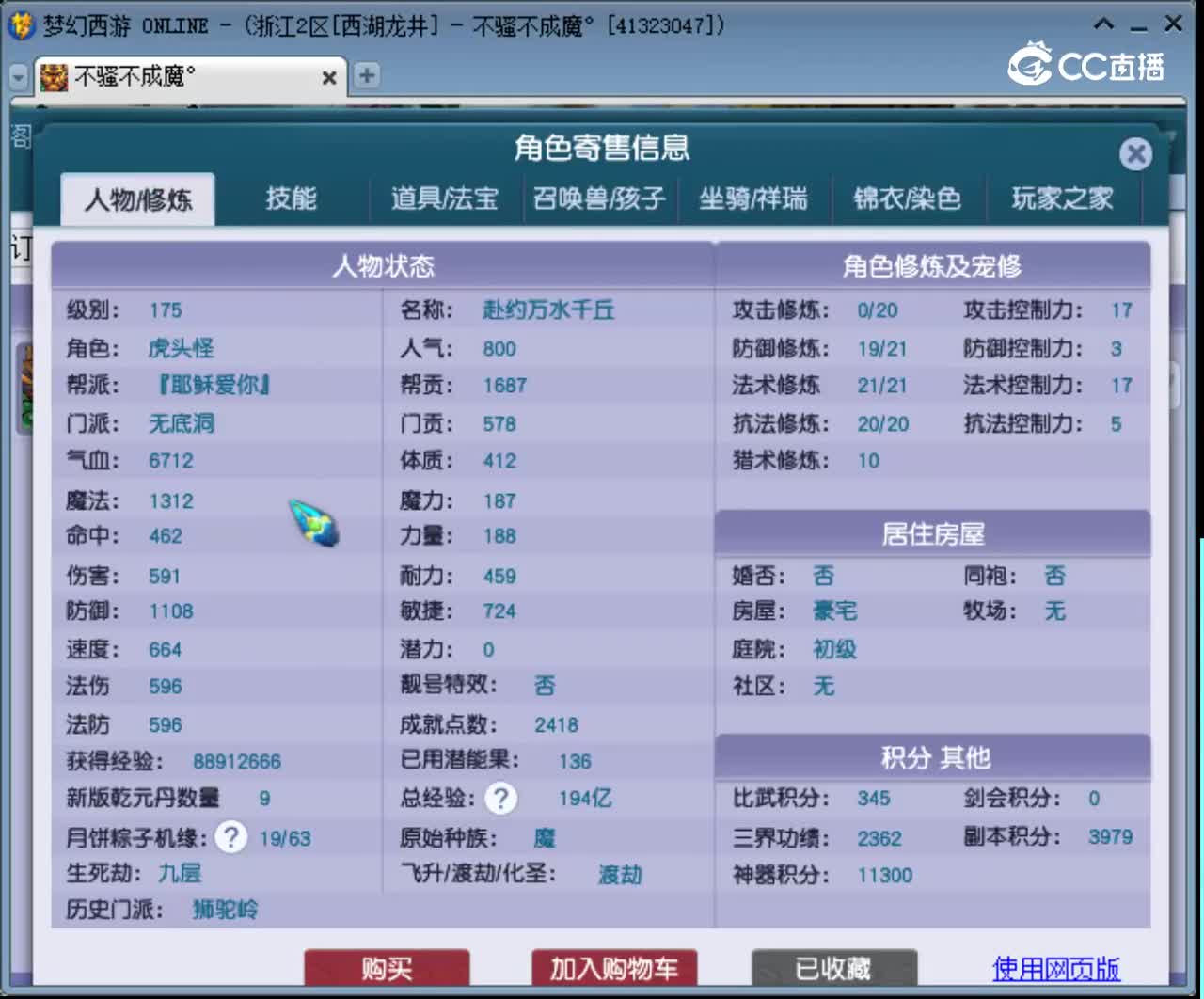The image size is (1204, 999).
Task: Open the 召唤兽/孩子 tab
Action: point(599,198)
